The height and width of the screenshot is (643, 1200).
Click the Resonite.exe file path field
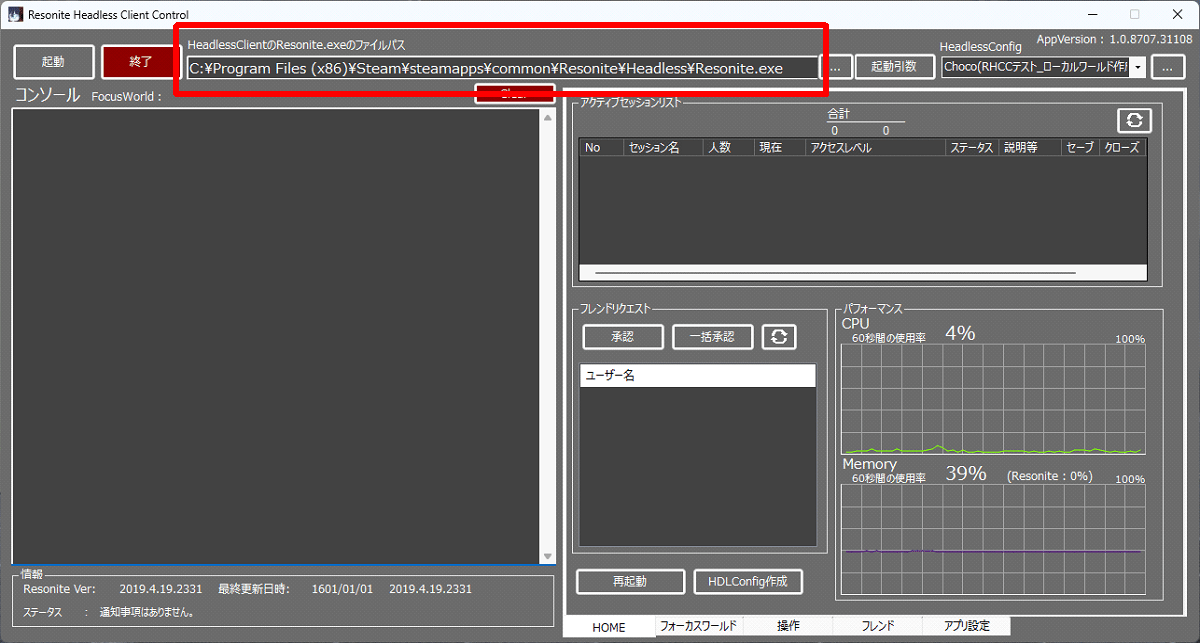tap(502, 68)
